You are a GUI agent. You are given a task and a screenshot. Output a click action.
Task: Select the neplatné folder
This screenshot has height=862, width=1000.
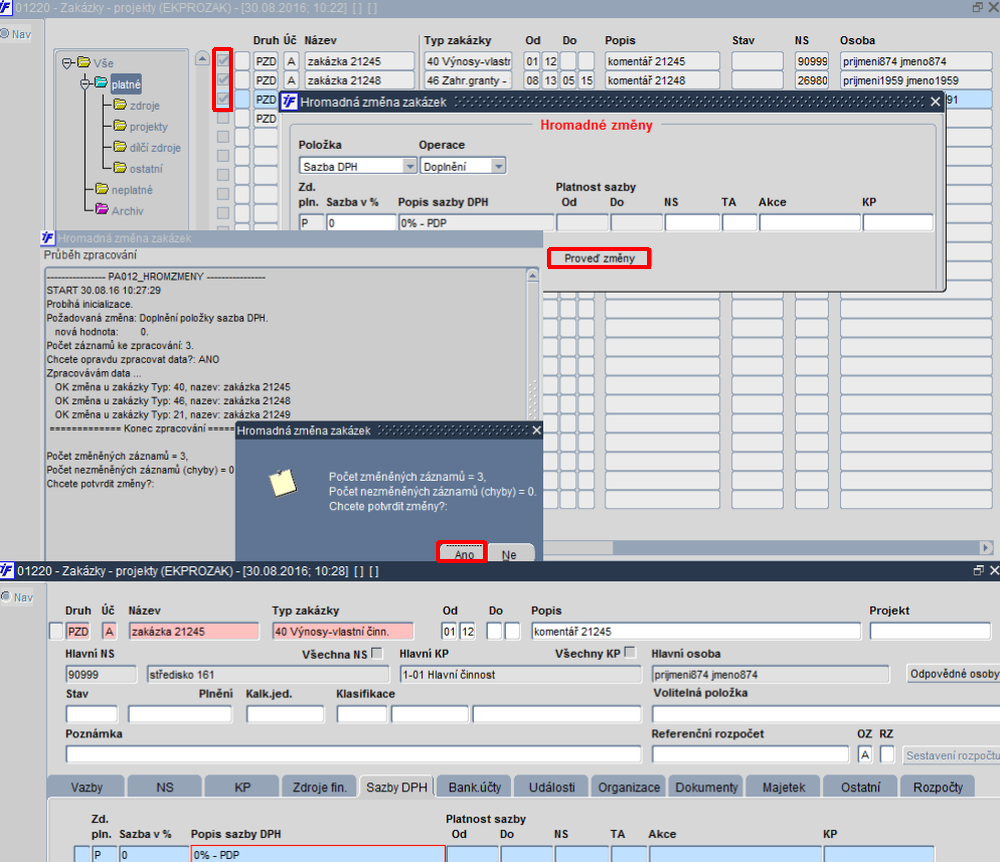[x=131, y=190]
